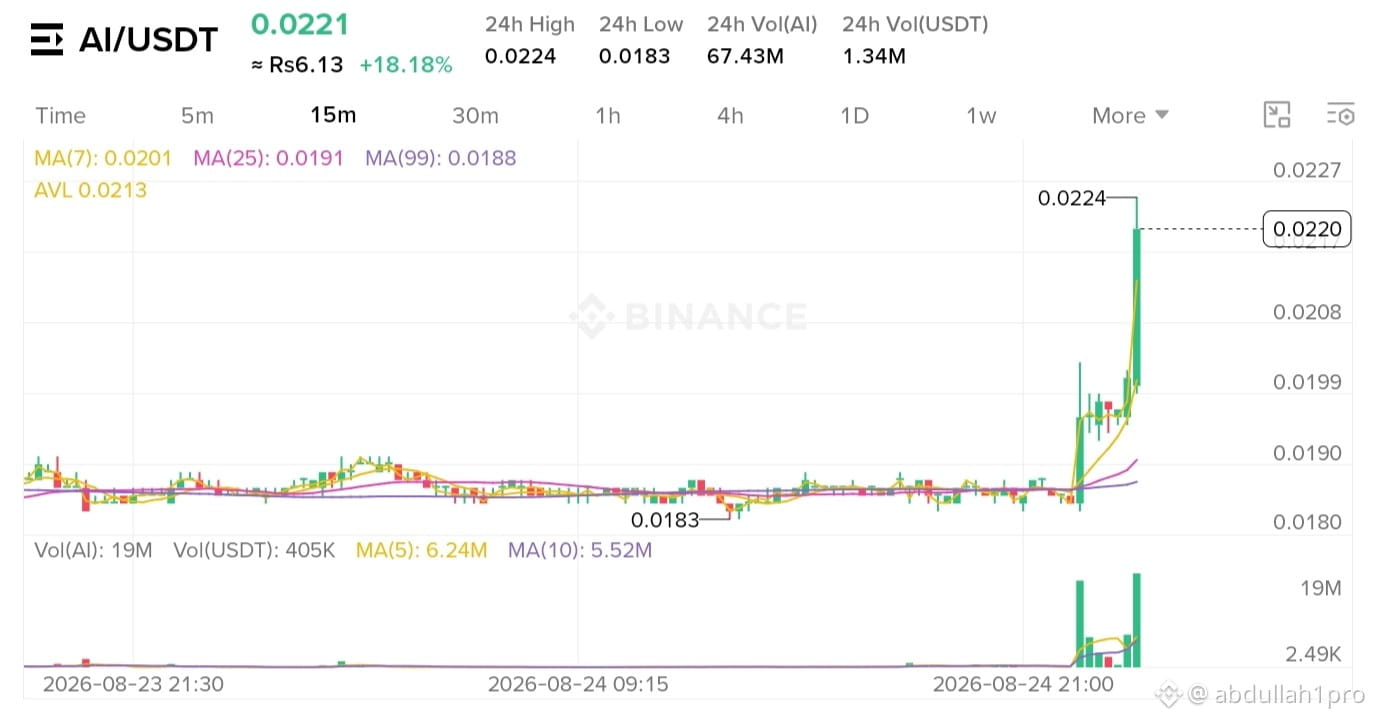Click the Vol(USDT): 405K label

254,550
